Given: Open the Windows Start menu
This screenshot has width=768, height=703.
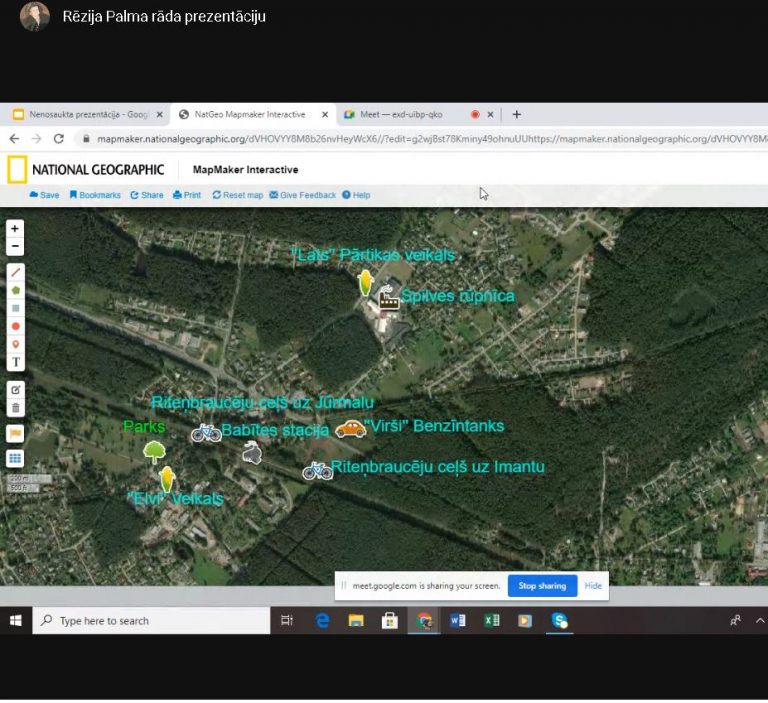Looking at the screenshot, I should click(16, 621).
